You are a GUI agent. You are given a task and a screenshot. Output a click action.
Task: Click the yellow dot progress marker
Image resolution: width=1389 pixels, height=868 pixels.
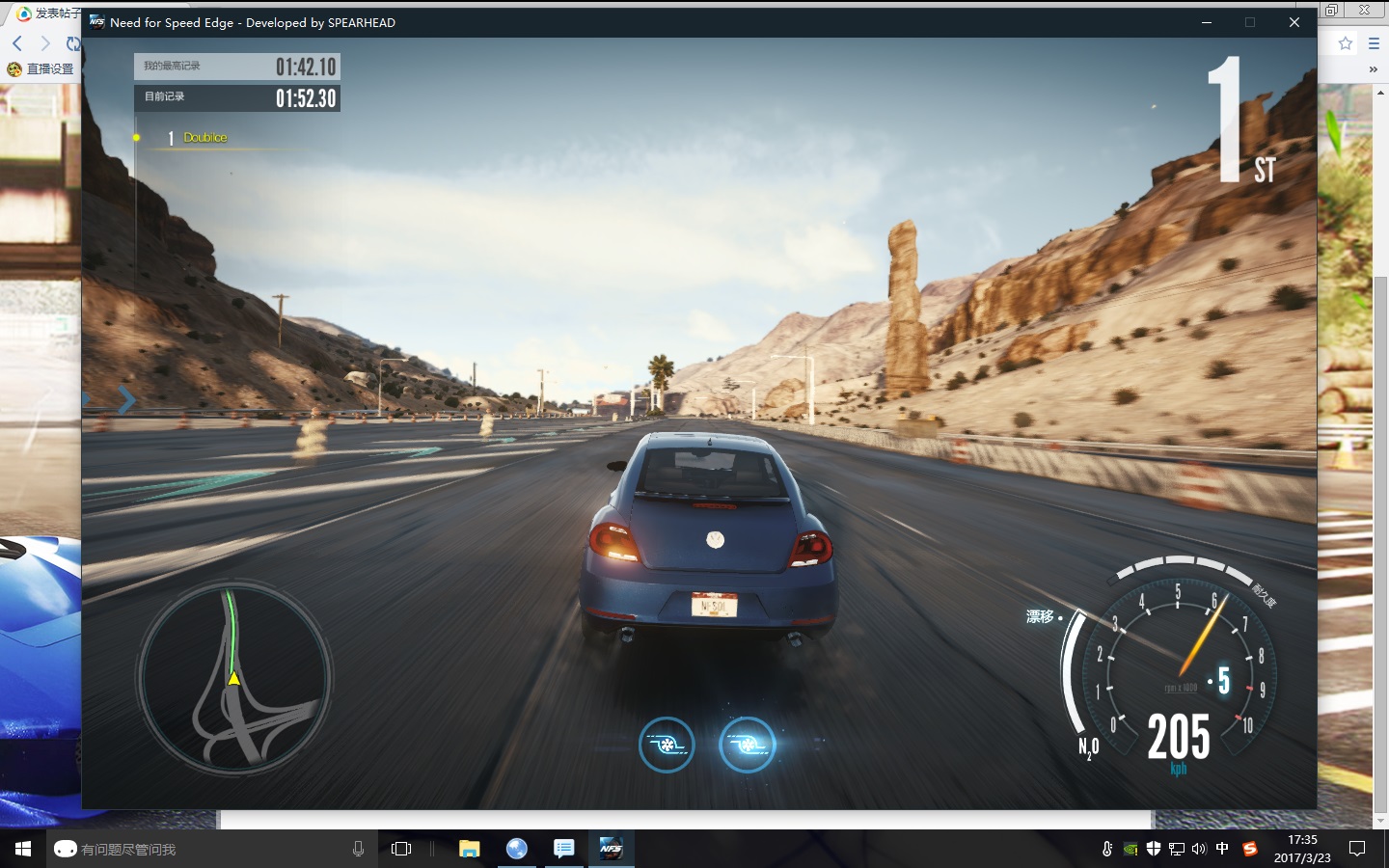pyautogui.click(x=136, y=138)
